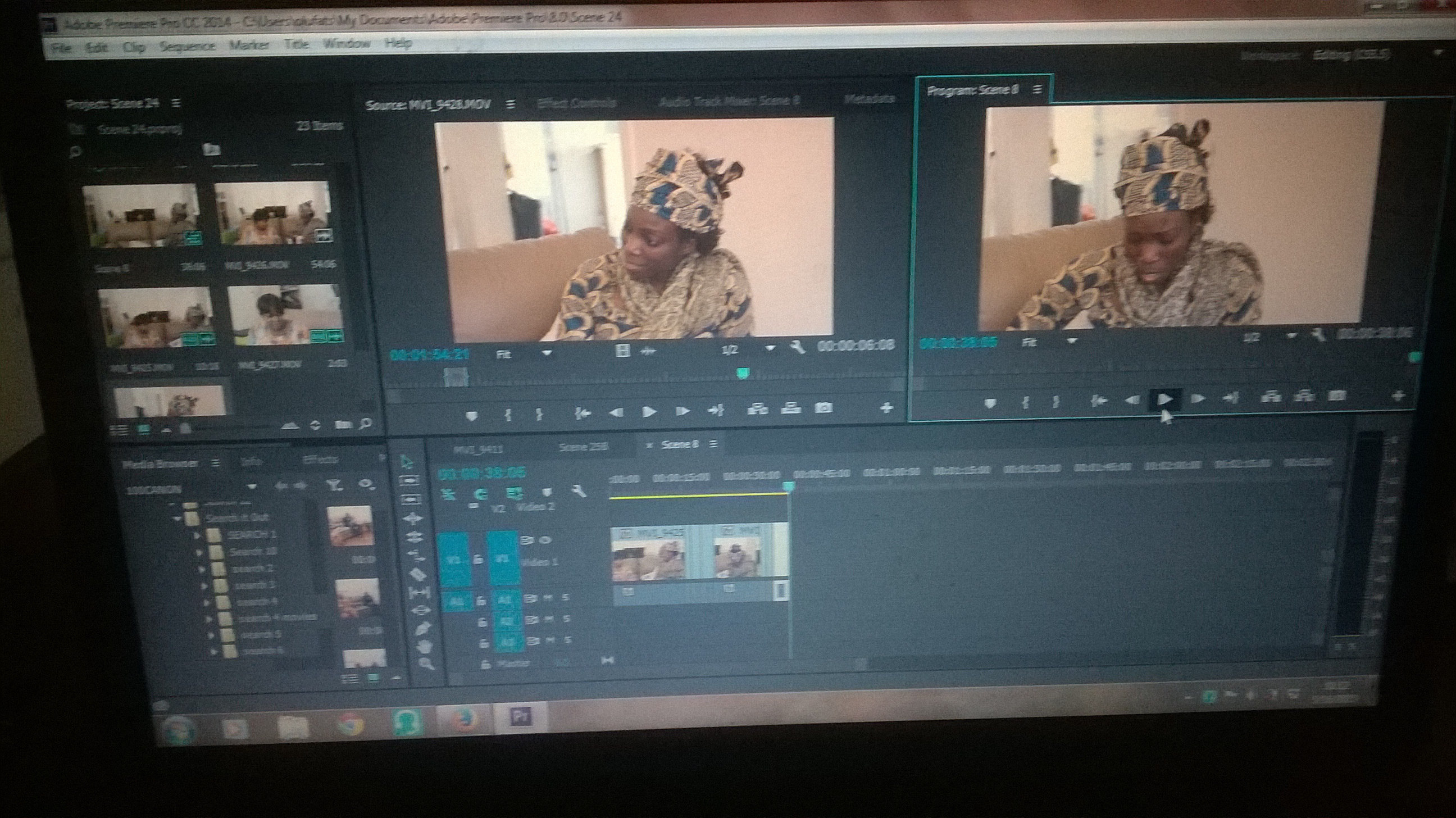Click Export Frame camera in Source monitor
The image size is (1456, 818).
coord(823,407)
